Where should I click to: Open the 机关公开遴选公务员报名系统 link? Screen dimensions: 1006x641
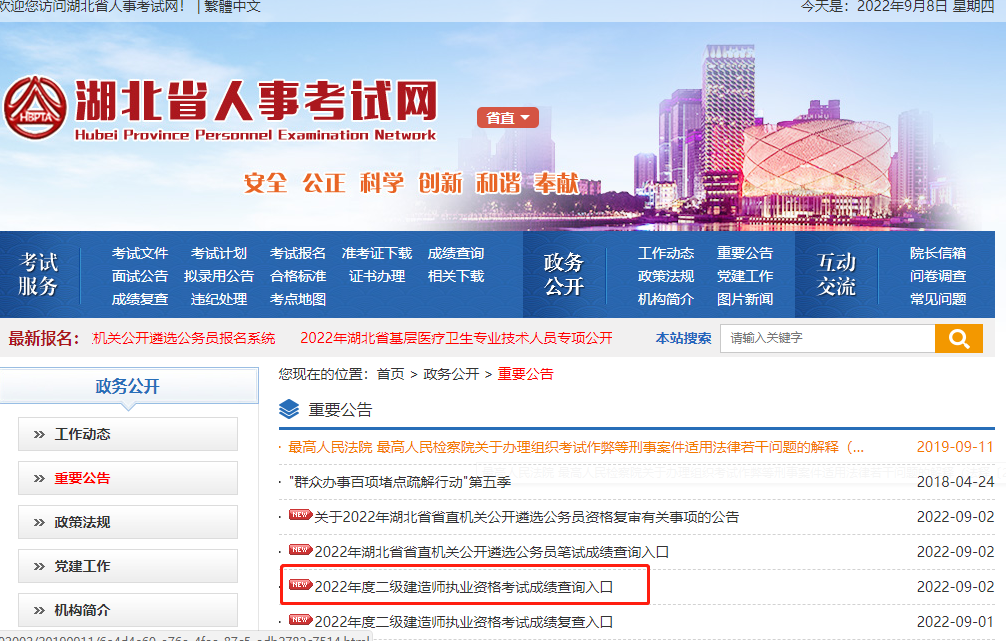184,338
